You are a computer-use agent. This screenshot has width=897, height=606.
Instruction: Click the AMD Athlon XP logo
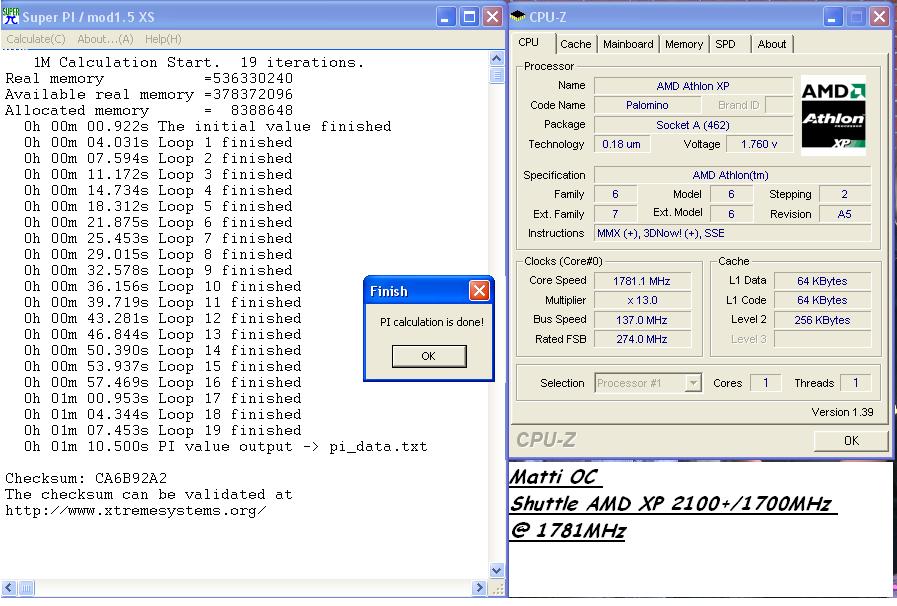tap(833, 116)
